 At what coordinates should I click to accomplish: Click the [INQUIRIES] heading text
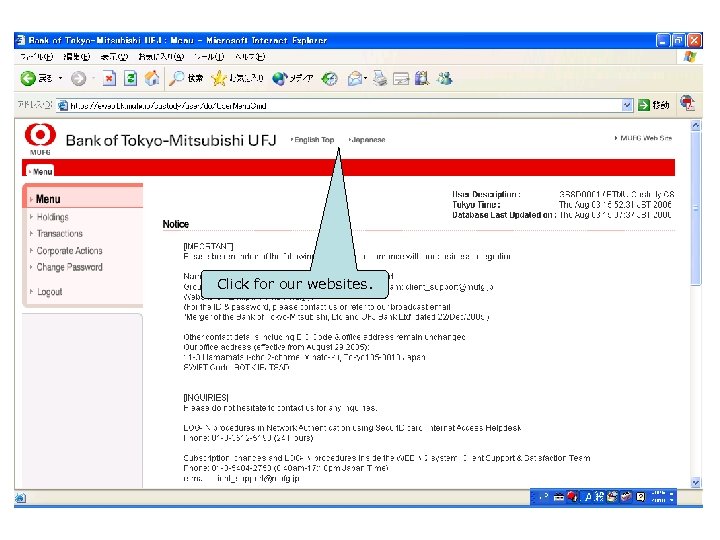click(x=206, y=397)
